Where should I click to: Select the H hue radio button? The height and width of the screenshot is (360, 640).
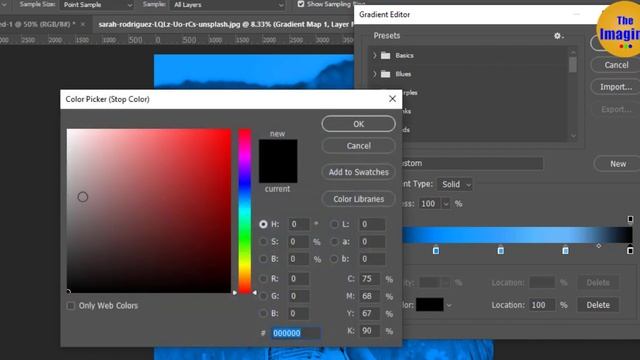[x=263, y=224]
